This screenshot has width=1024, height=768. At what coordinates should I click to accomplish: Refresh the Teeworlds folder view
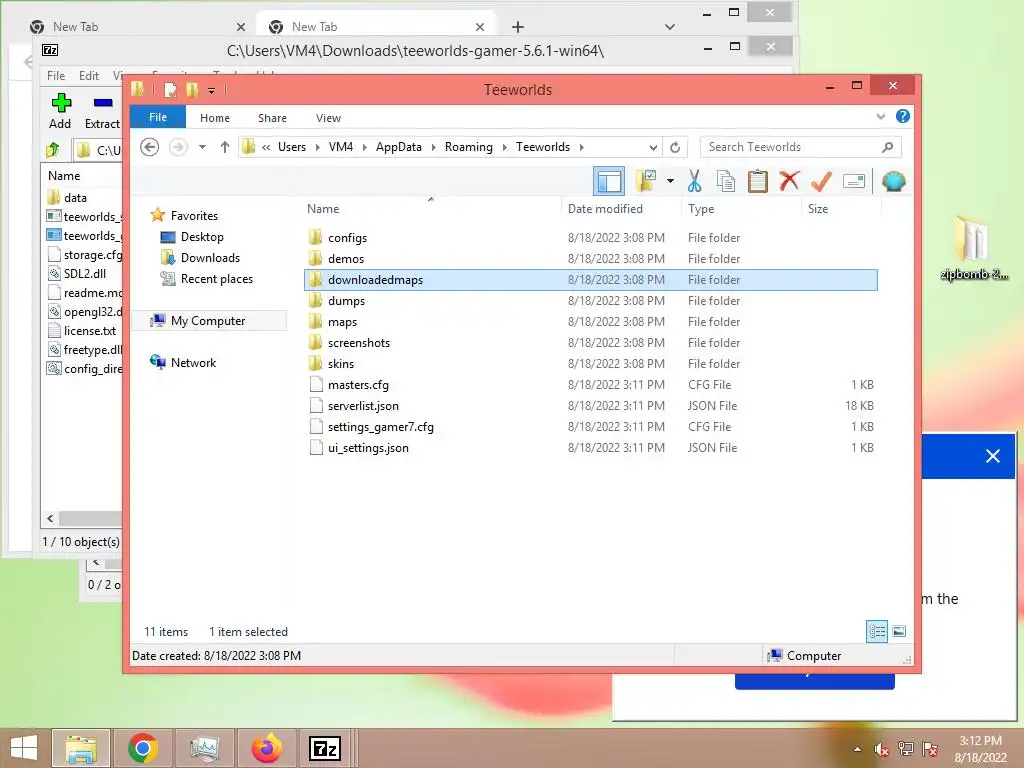coord(675,147)
